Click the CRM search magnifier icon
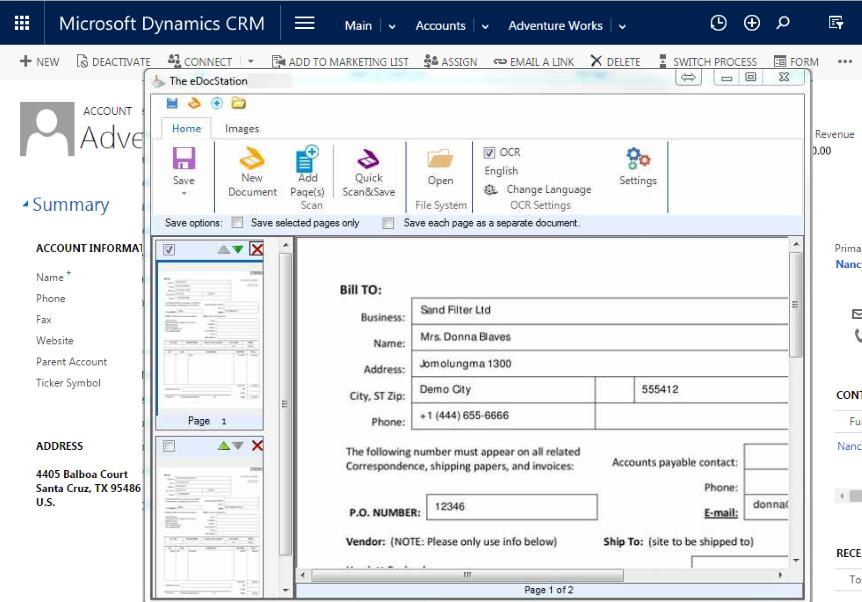 783,24
